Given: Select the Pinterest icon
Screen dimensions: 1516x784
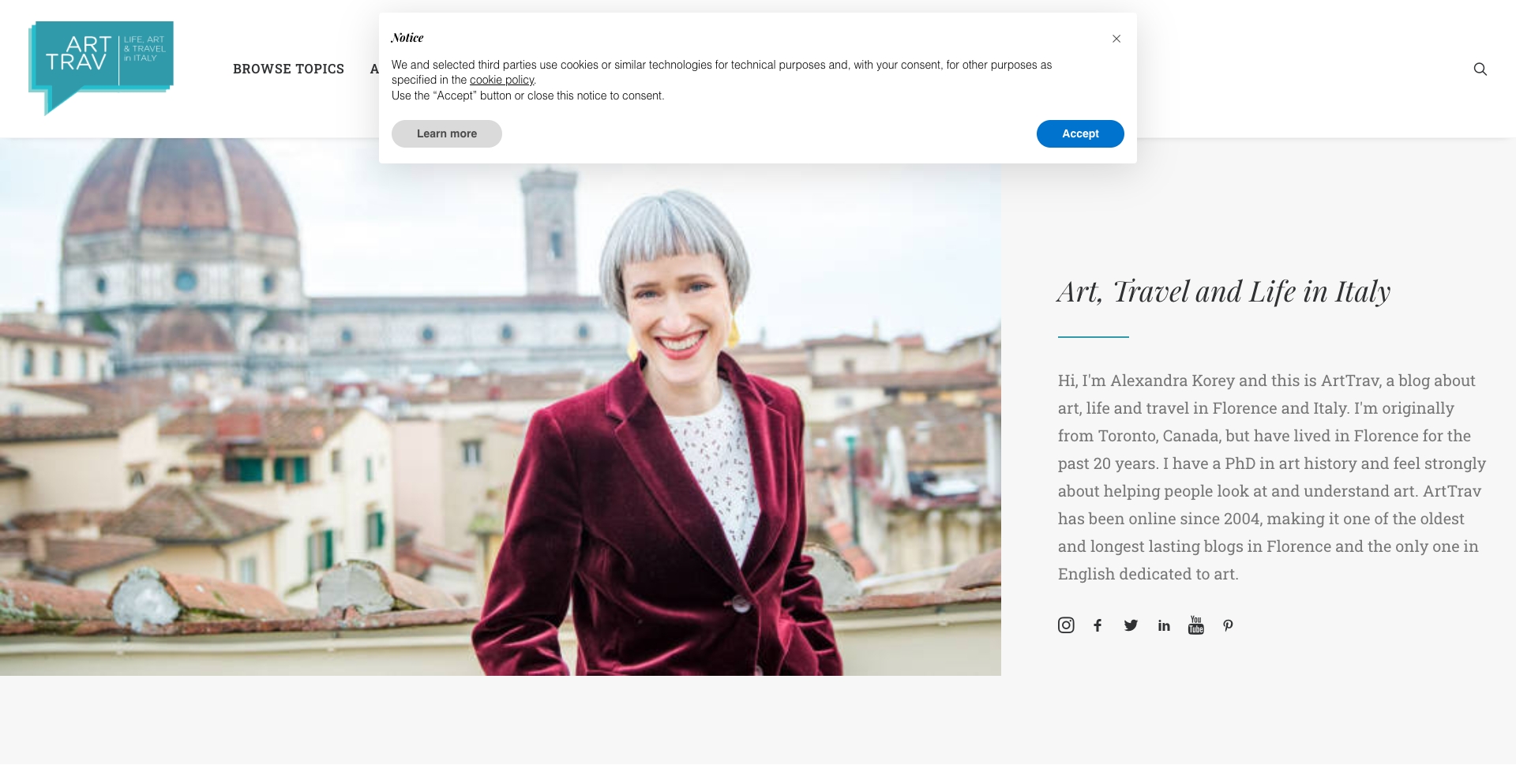Looking at the screenshot, I should tap(1228, 625).
